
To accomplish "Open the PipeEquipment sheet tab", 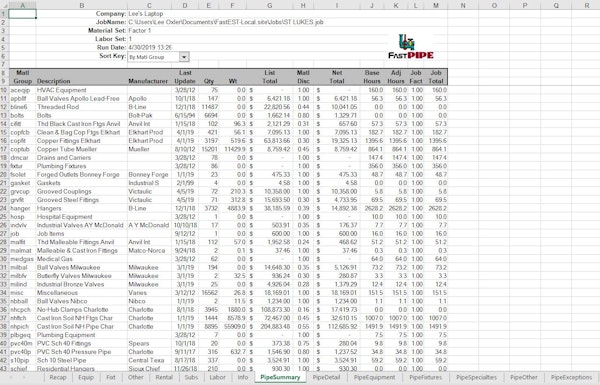I will coord(374,377).
